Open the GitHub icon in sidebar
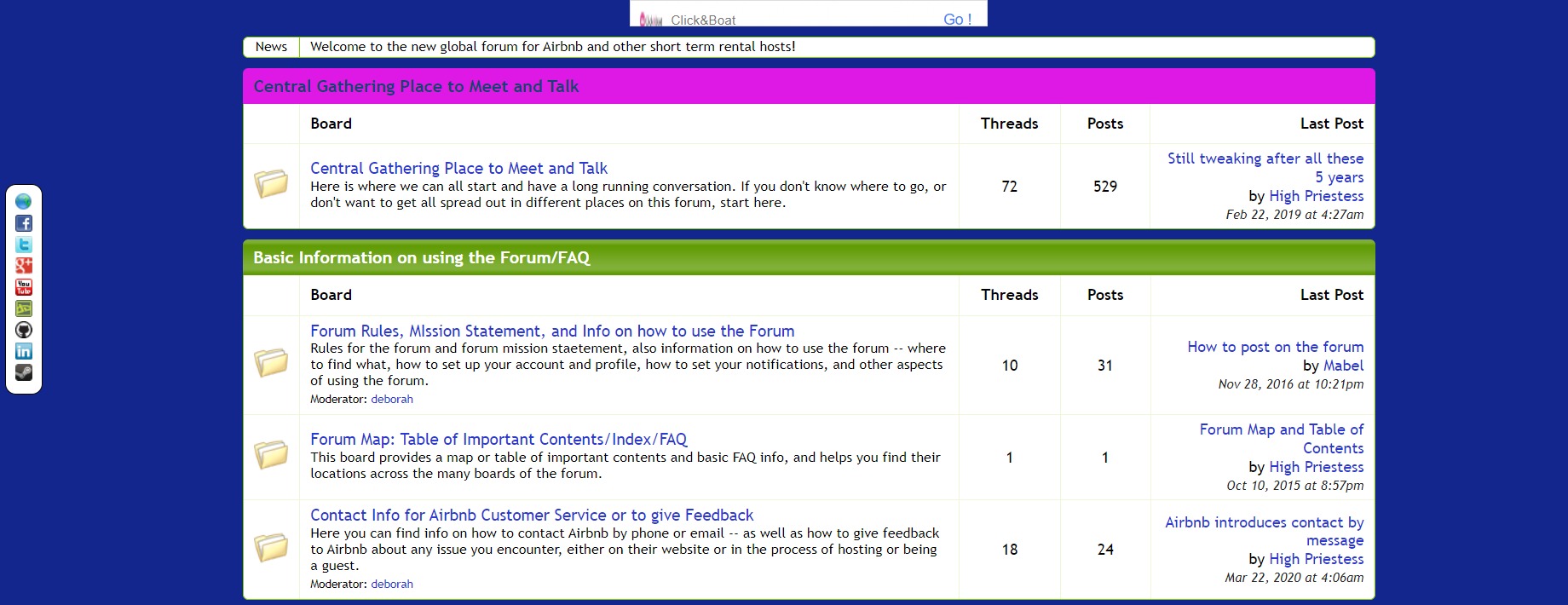The height and width of the screenshot is (605, 1568). coord(24,330)
